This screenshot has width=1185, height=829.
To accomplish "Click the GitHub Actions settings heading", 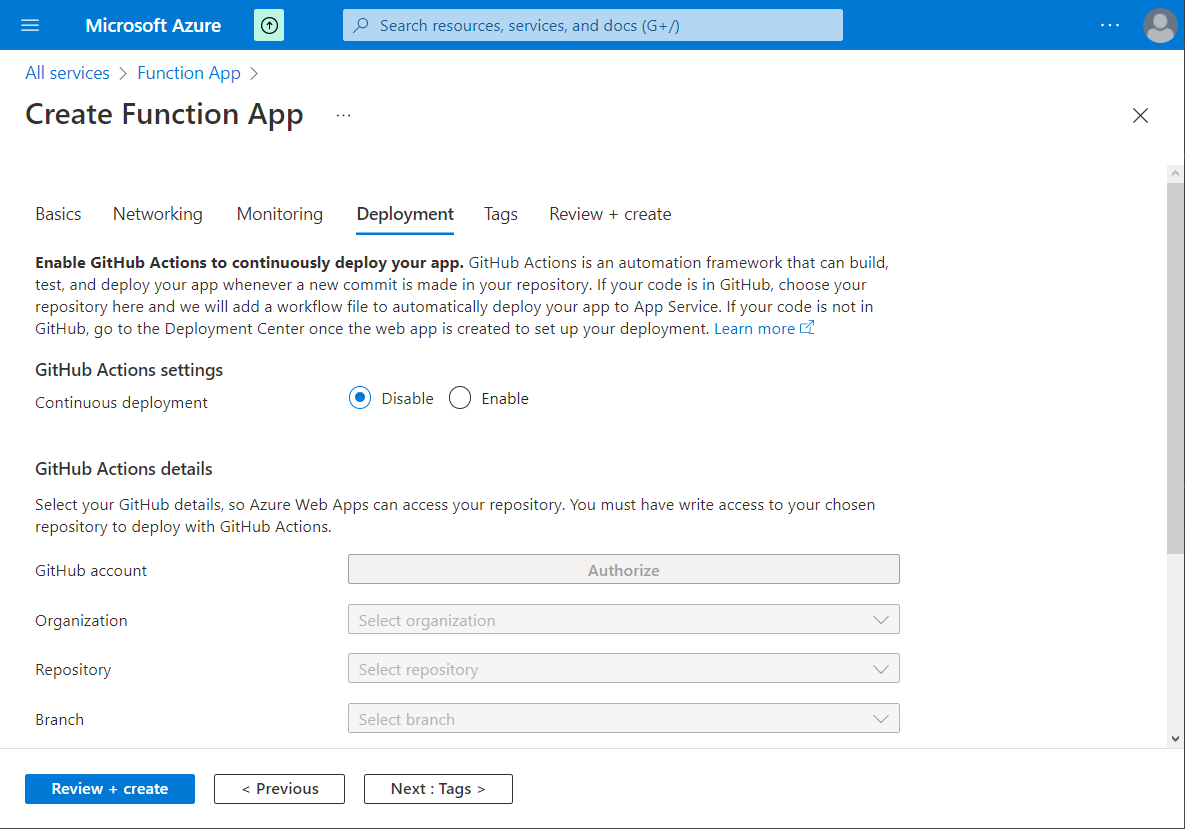I will [x=129, y=370].
